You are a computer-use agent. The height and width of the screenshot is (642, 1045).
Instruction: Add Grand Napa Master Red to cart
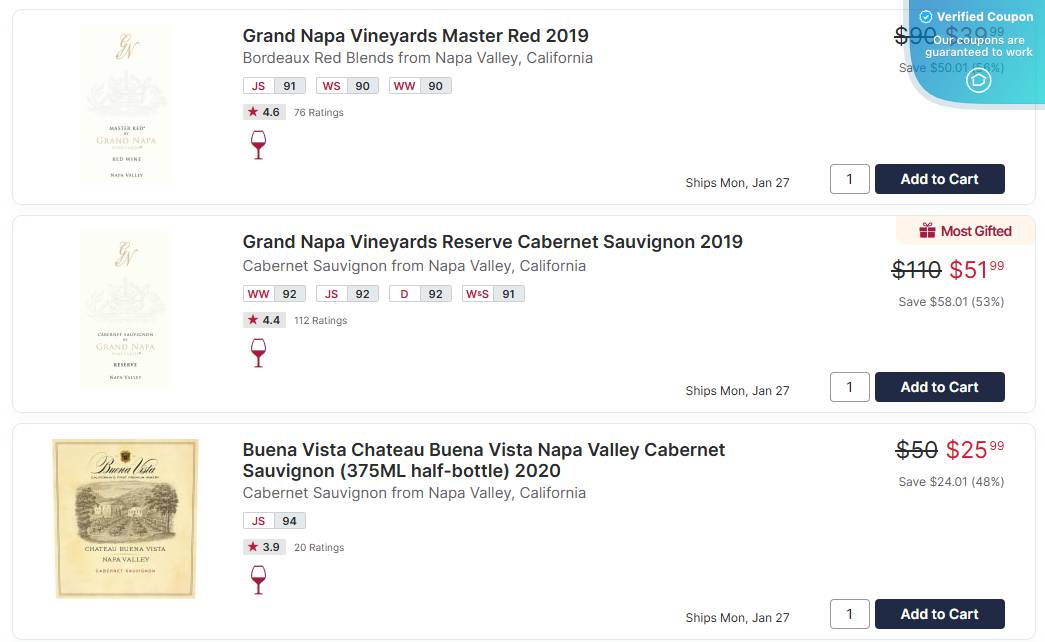939,179
